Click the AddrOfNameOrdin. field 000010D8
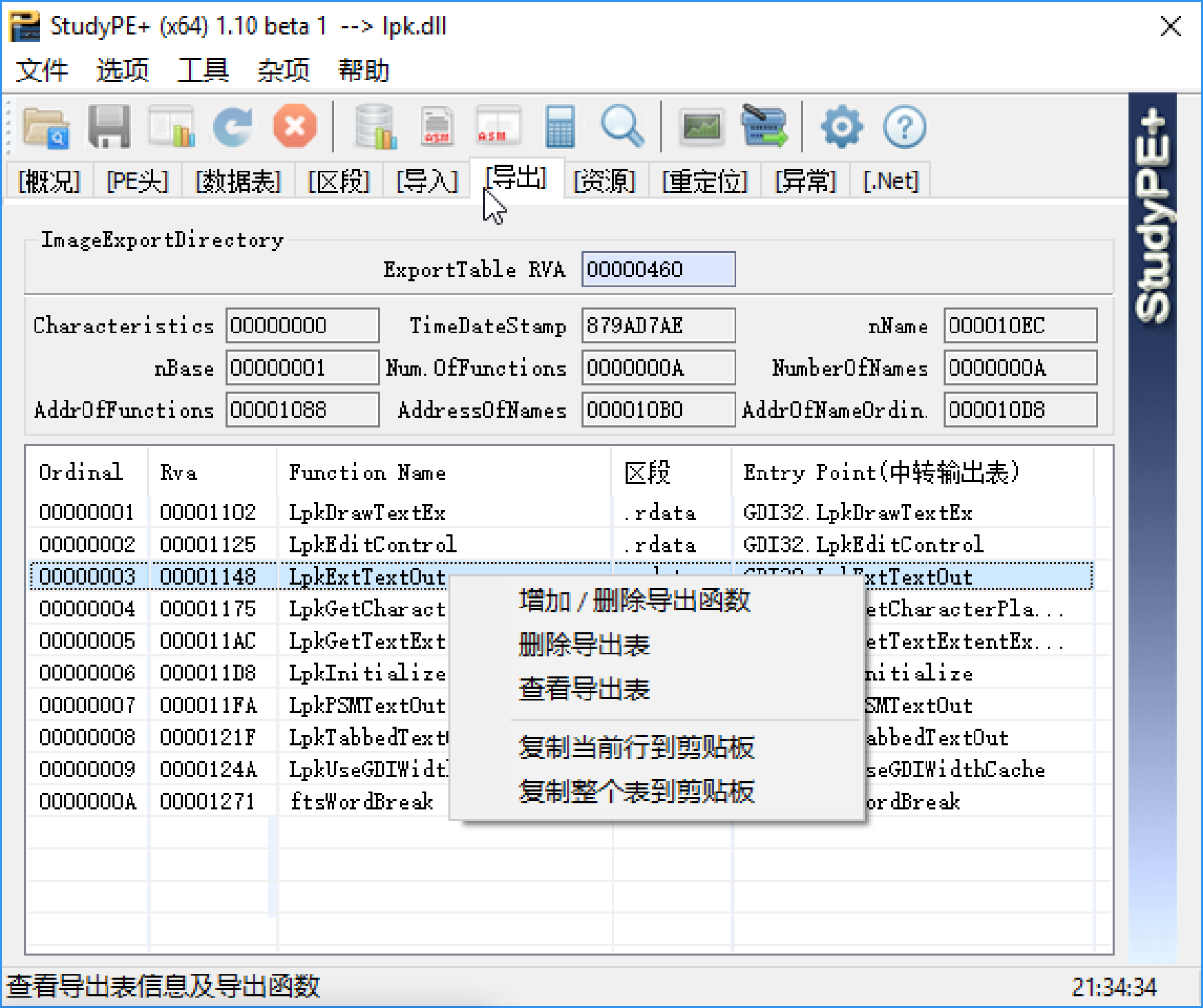Image resolution: width=1203 pixels, height=1008 pixels. pyautogui.click(x=1021, y=410)
